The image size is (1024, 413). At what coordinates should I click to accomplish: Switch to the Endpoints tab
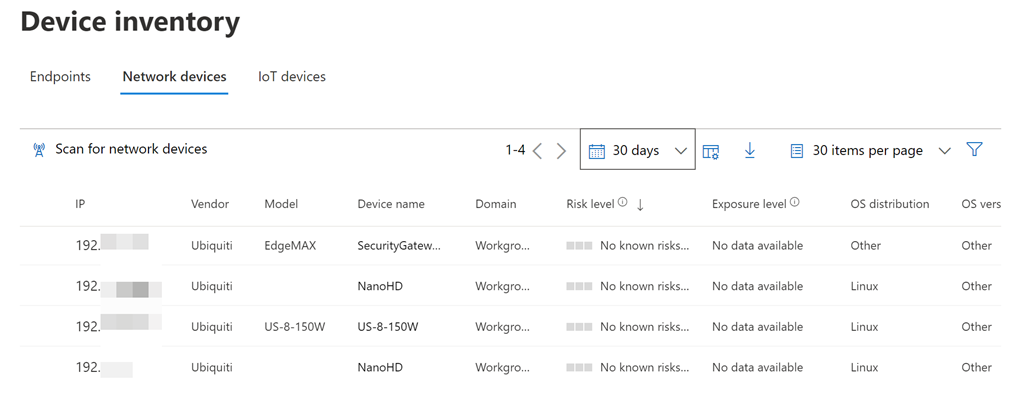click(60, 77)
